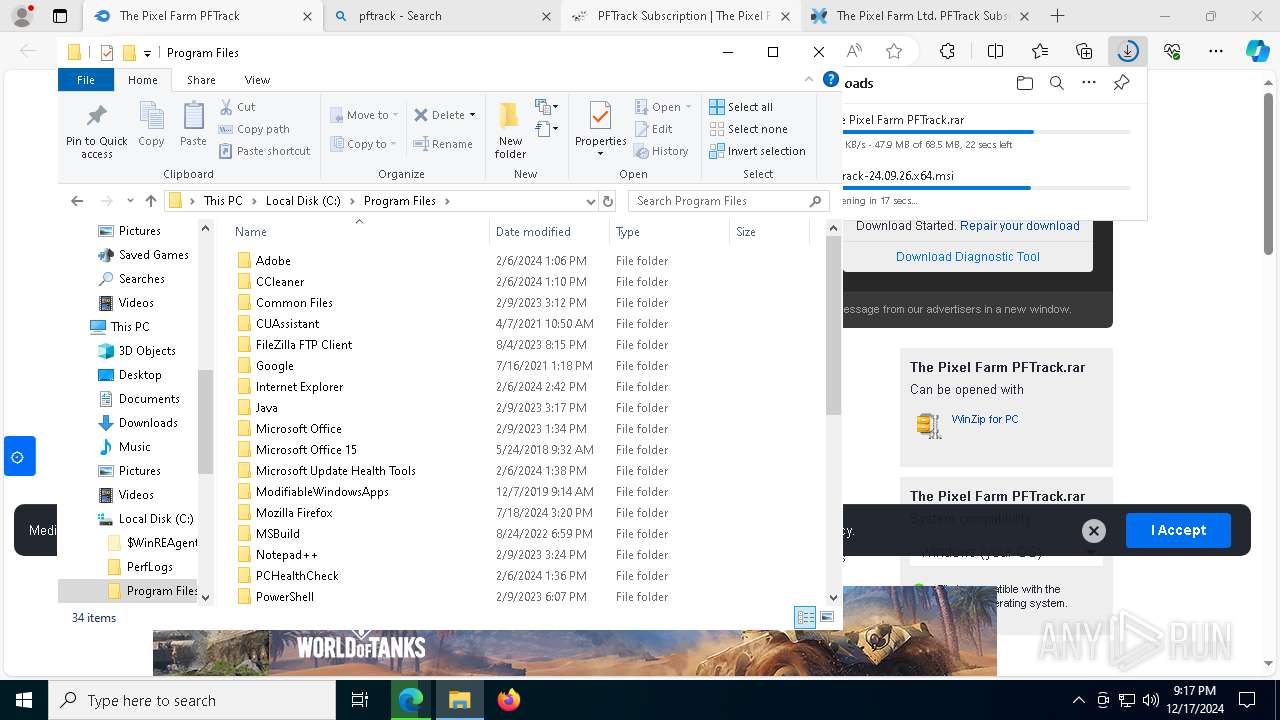
Task: Open Firefox from the taskbar
Action: pos(509,700)
